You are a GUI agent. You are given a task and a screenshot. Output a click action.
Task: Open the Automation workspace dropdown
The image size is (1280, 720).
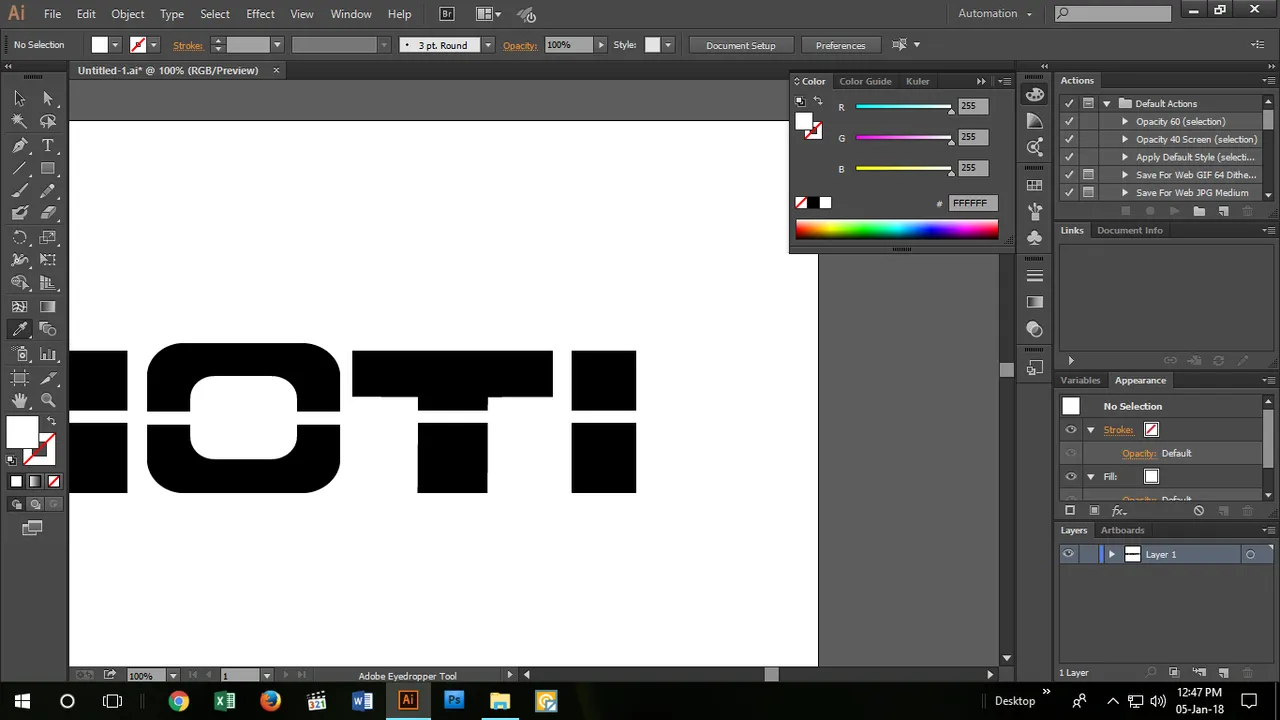pyautogui.click(x=995, y=13)
